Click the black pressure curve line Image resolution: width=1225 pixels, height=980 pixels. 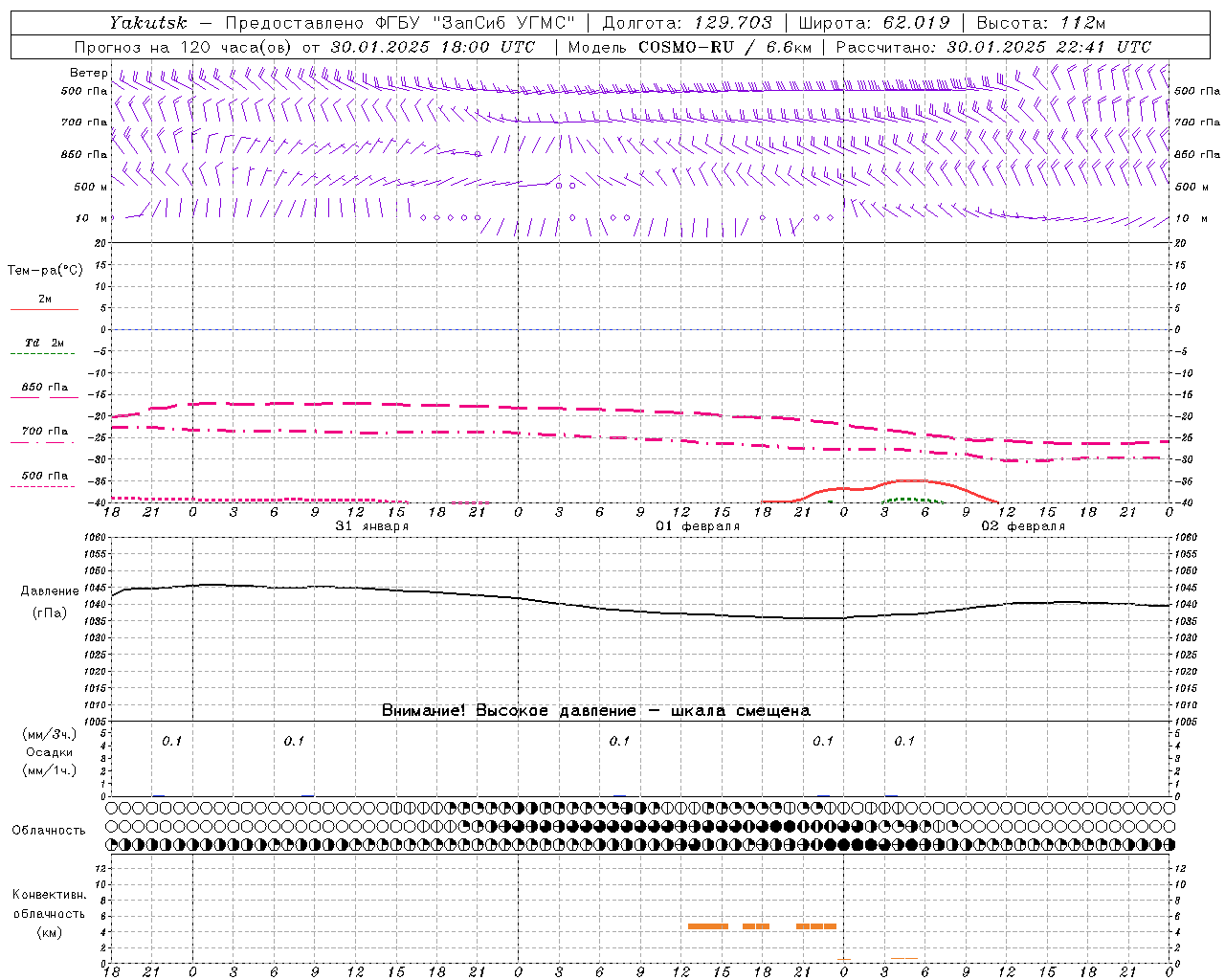[x=640, y=611]
